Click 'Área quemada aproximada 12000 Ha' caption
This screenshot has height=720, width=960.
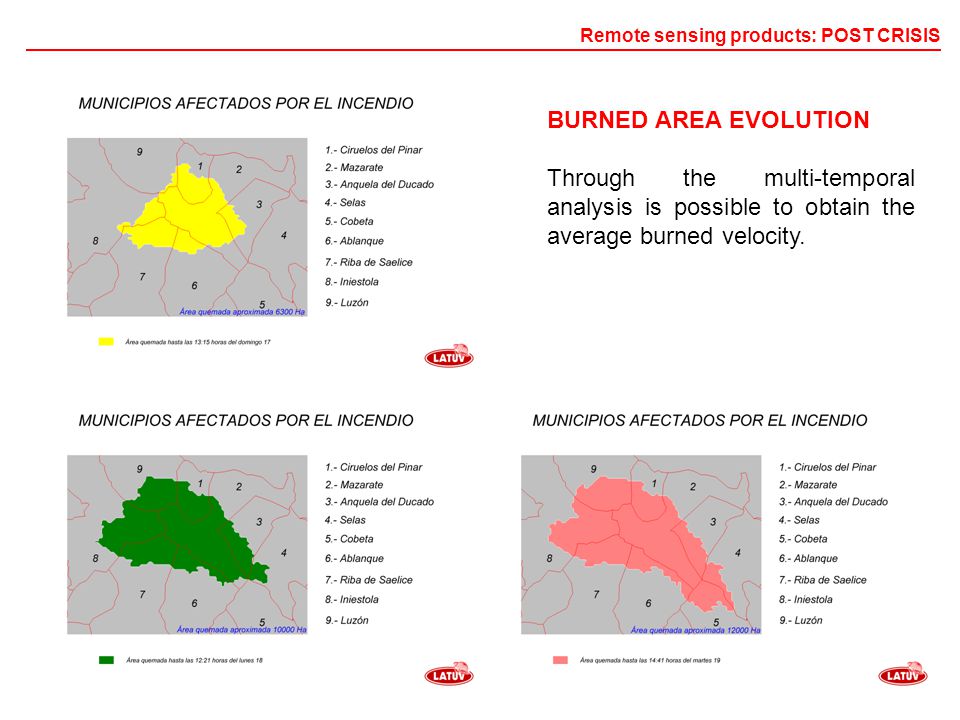[x=696, y=629]
